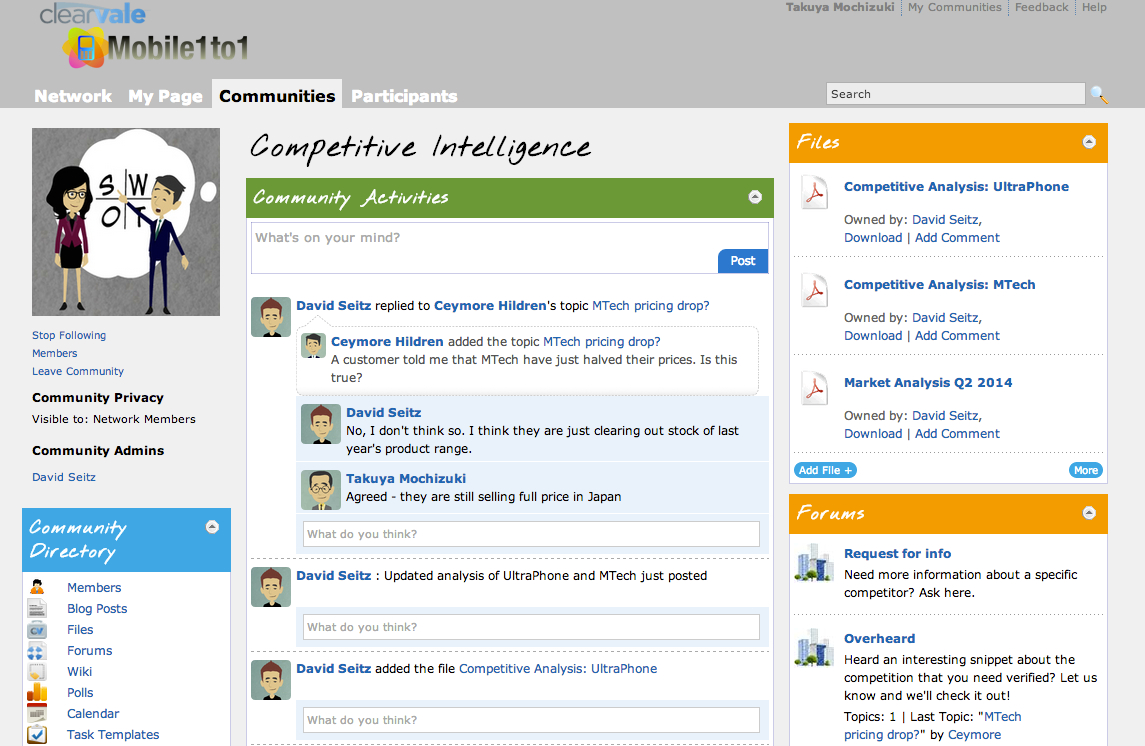This screenshot has width=1145, height=746.
Task: Add Comment to Competitive Analysis: MTech
Action: (957, 335)
